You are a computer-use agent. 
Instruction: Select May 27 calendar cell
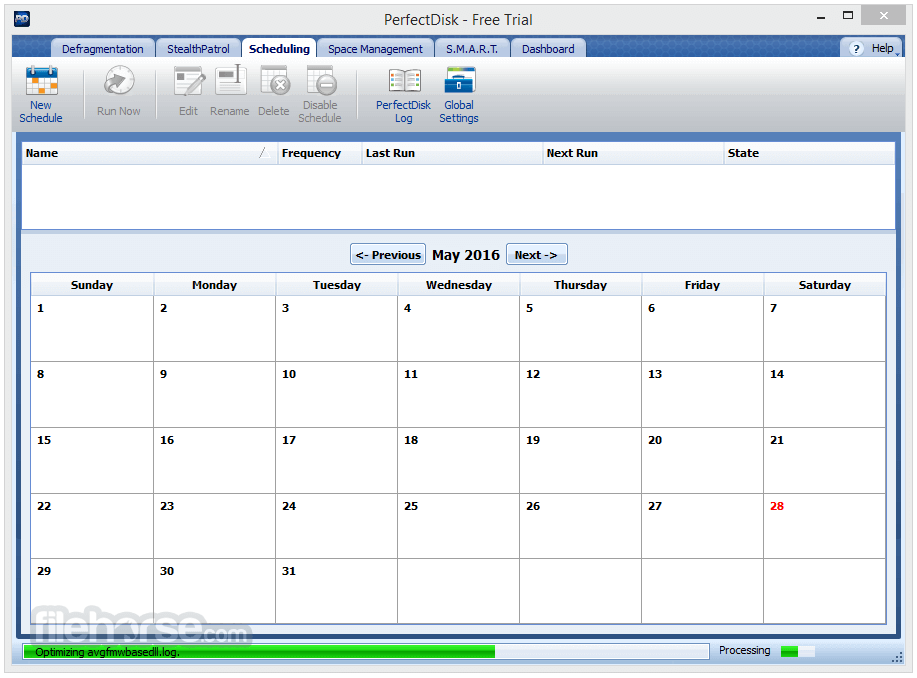coord(702,526)
